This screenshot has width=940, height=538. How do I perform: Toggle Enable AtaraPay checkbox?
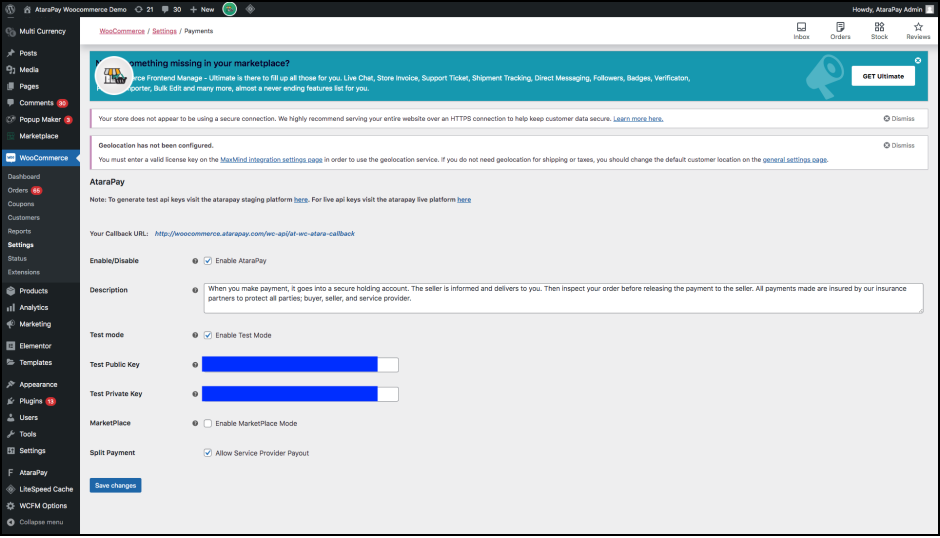[207, 261]
